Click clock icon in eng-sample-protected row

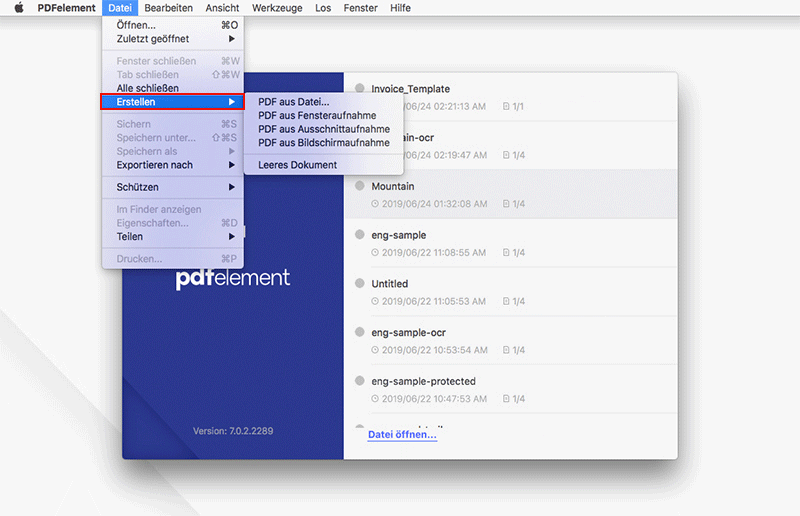(x=375, y=399)
